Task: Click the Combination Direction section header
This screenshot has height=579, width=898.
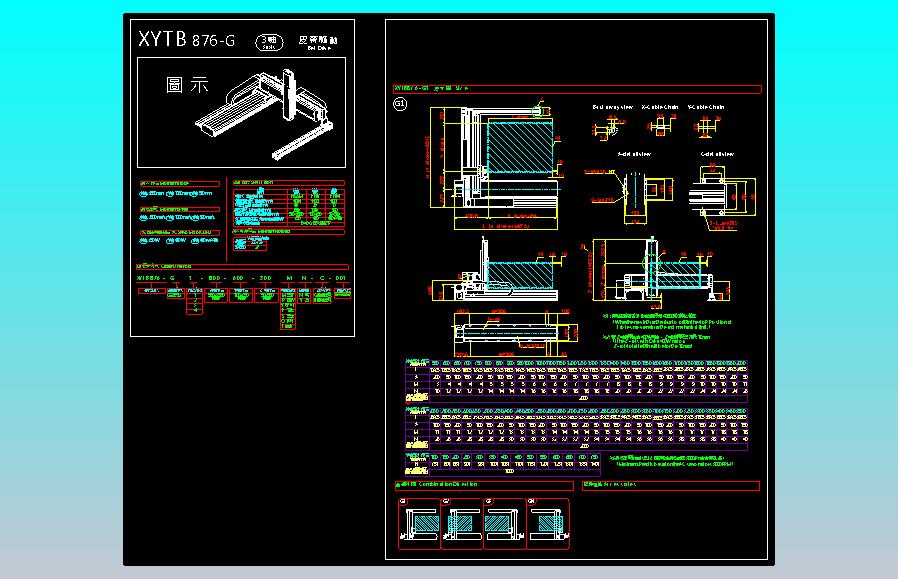Action: click(x=484, y=486)
